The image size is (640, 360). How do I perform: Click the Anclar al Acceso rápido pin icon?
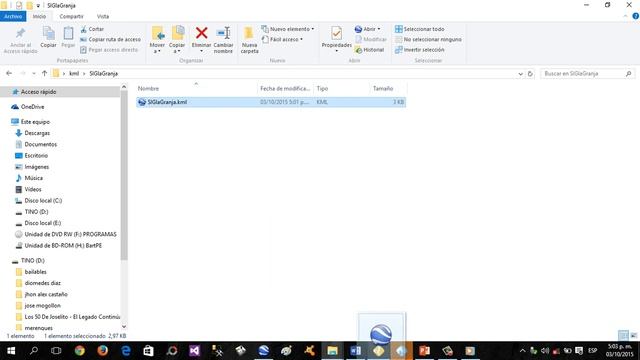pyautogui.click(x=20, y=33)
